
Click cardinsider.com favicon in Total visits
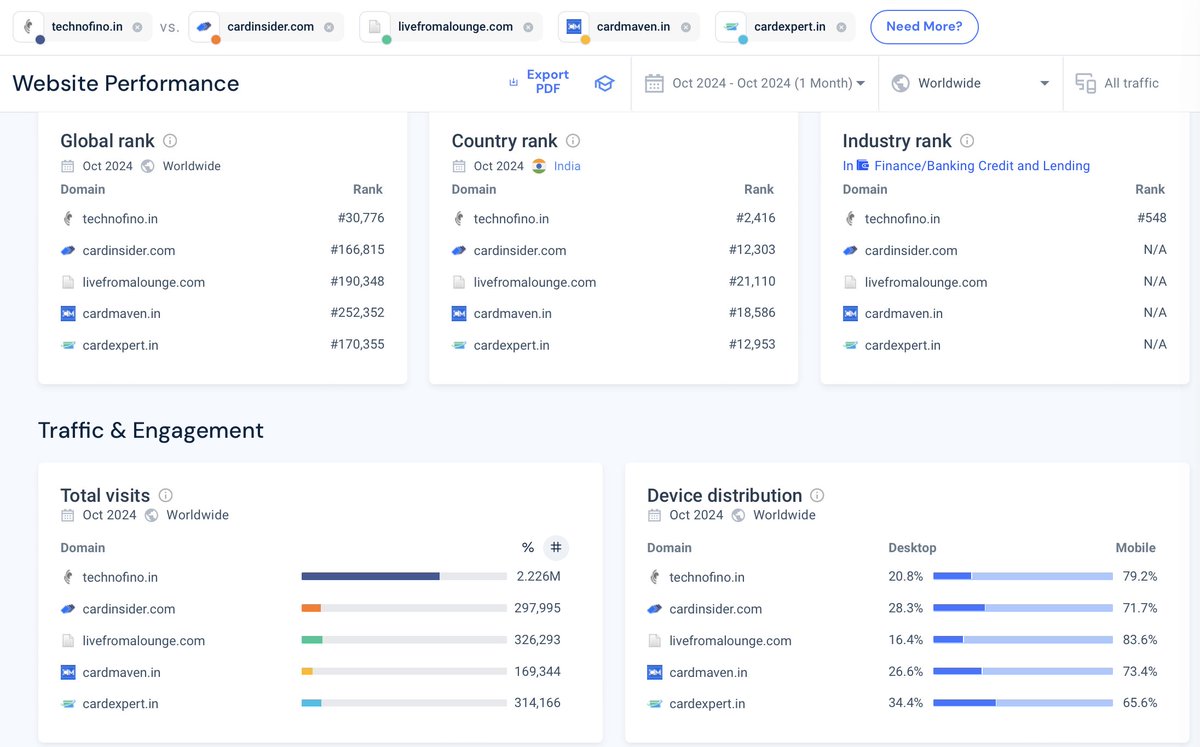[x=68, y=608]
